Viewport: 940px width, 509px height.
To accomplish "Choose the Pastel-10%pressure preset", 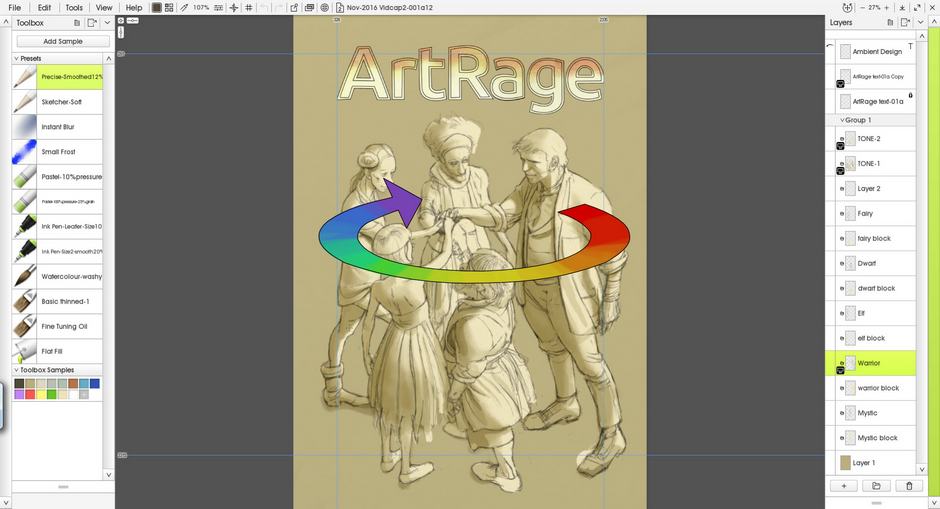I will 58,177.
